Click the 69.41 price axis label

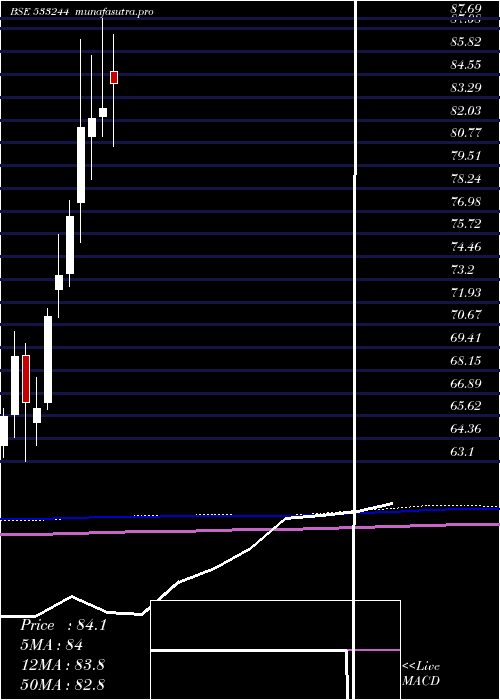[466, 338]
